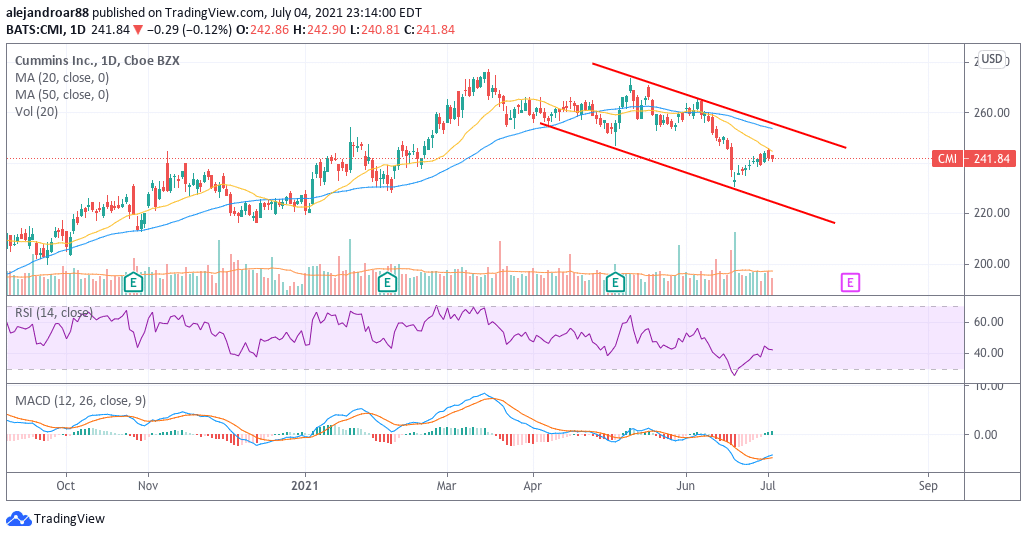Screen dimensions: 1027x537
Task: Click the Nov label on time axis
Action: coord(149,486)
